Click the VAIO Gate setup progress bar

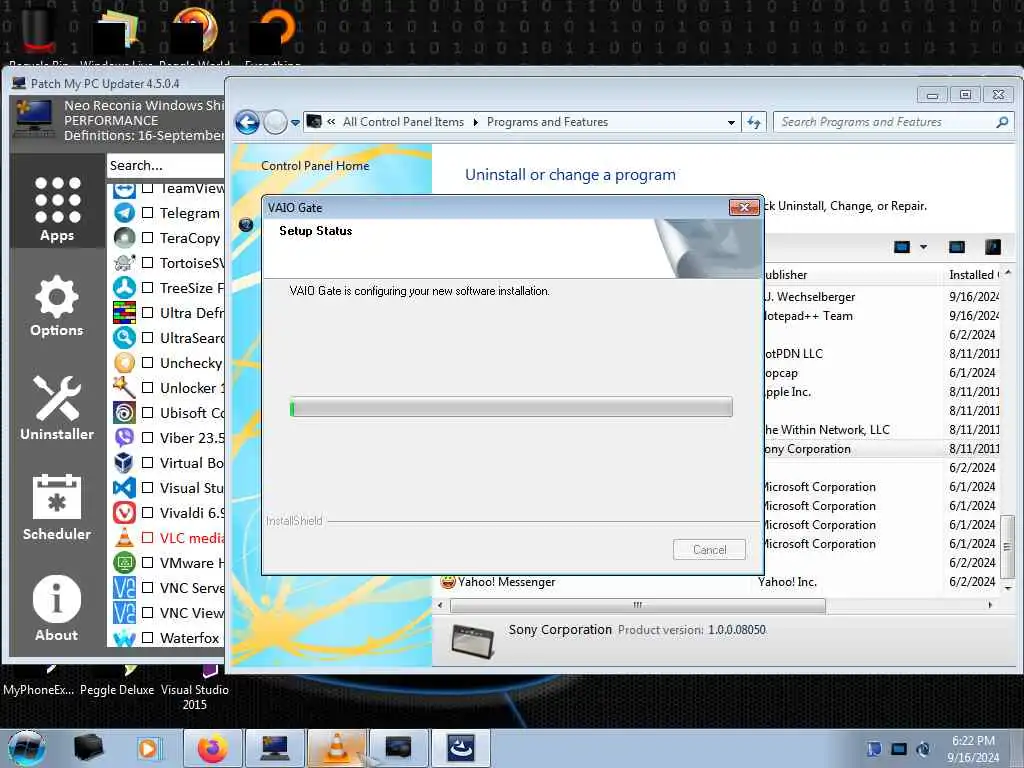511,407
